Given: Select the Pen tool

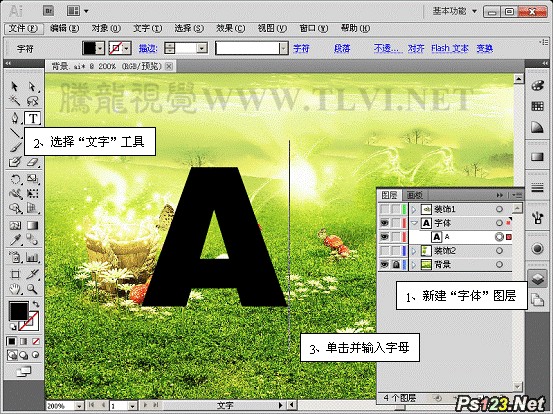Looking at the screenshot, I should tap(14, 118).
